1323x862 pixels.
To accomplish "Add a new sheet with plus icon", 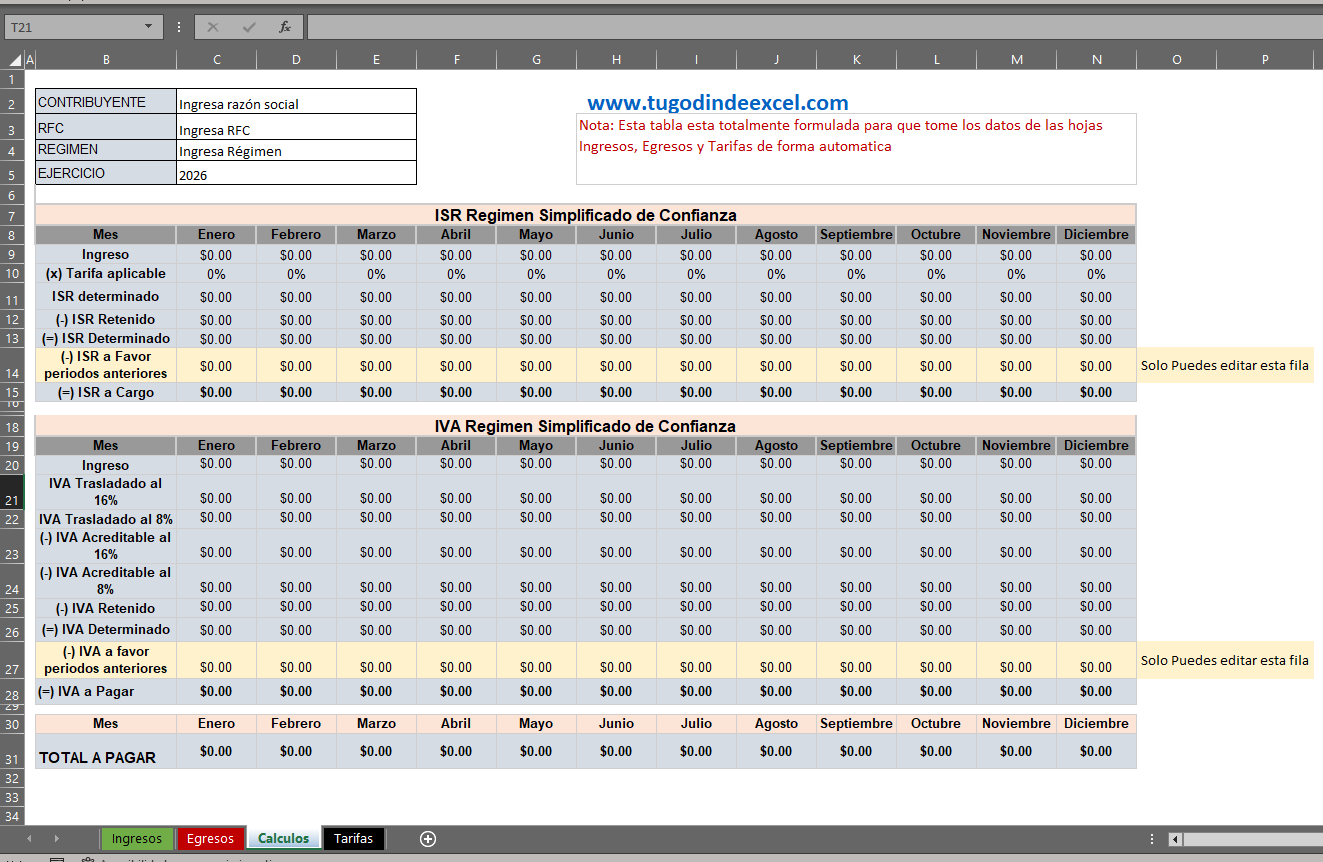I will [x=428, y=839].
